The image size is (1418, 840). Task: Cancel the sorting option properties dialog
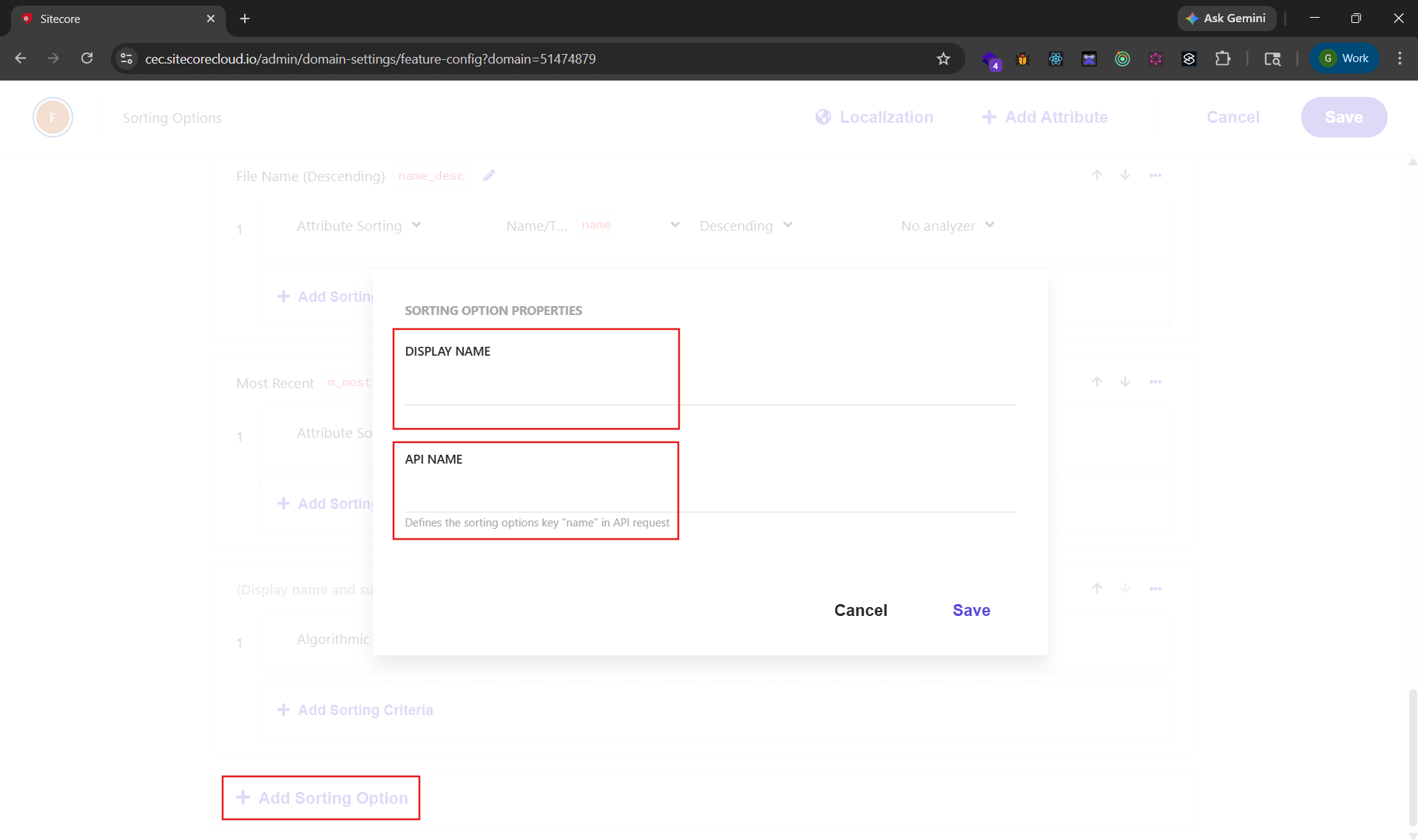860,610
